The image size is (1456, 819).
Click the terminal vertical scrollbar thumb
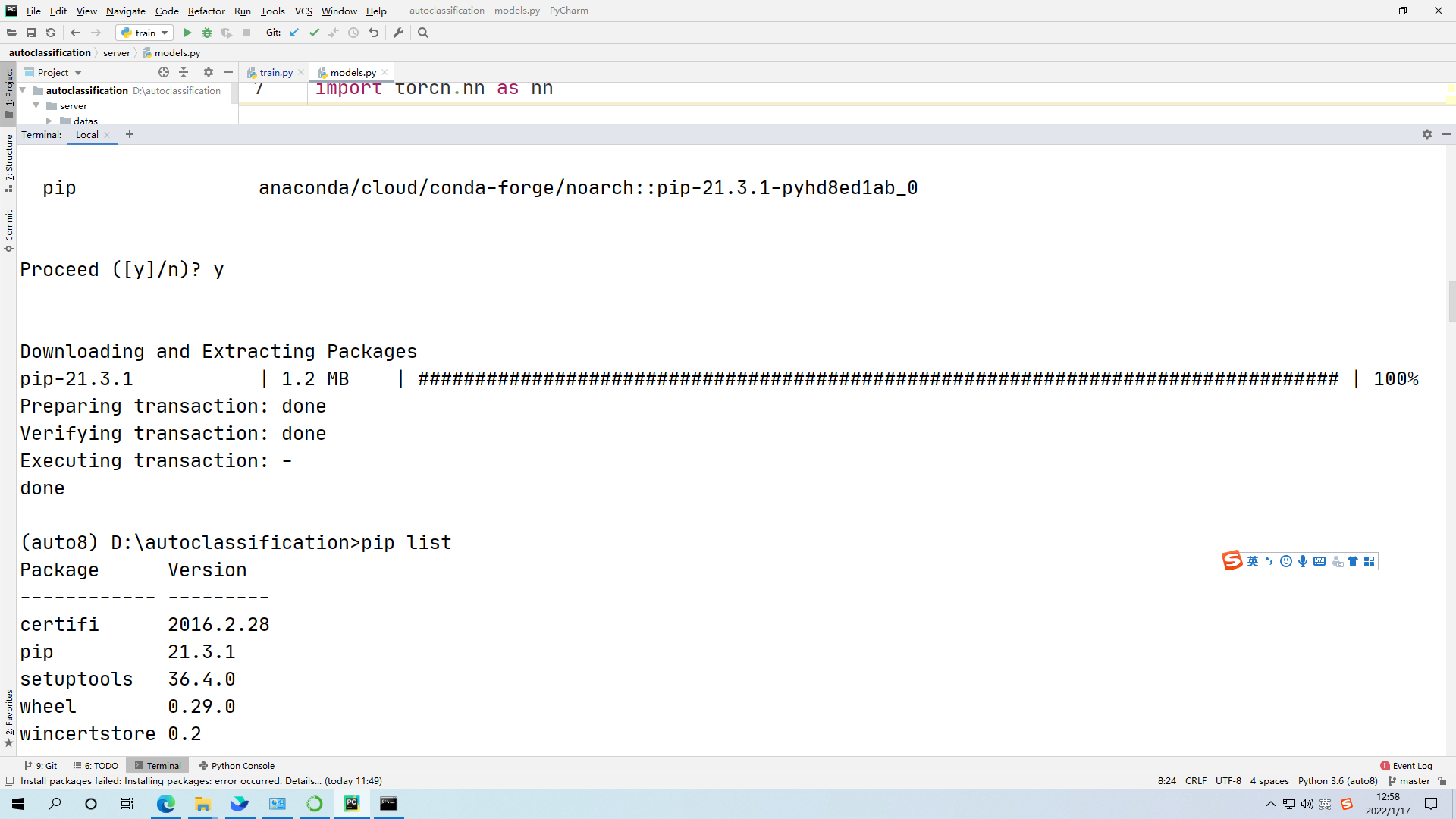tap(1451, 301)
